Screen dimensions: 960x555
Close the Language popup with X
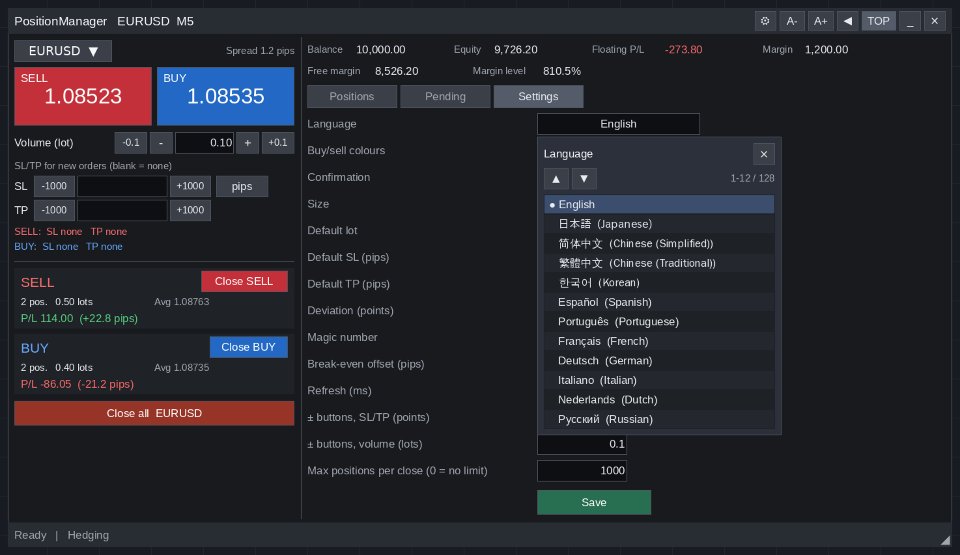(x=763, y=154)
